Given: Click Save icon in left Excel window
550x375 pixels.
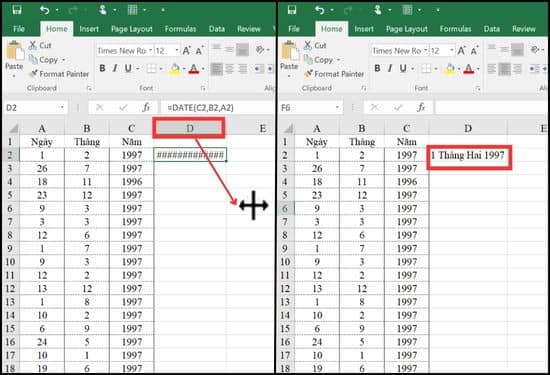Looking at the screenshot, I should 16,10.
